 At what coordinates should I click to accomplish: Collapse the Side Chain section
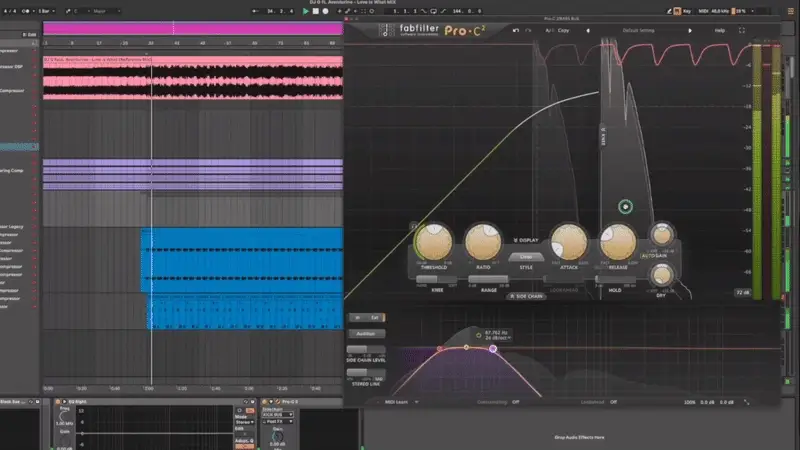(x=526, y=296)
